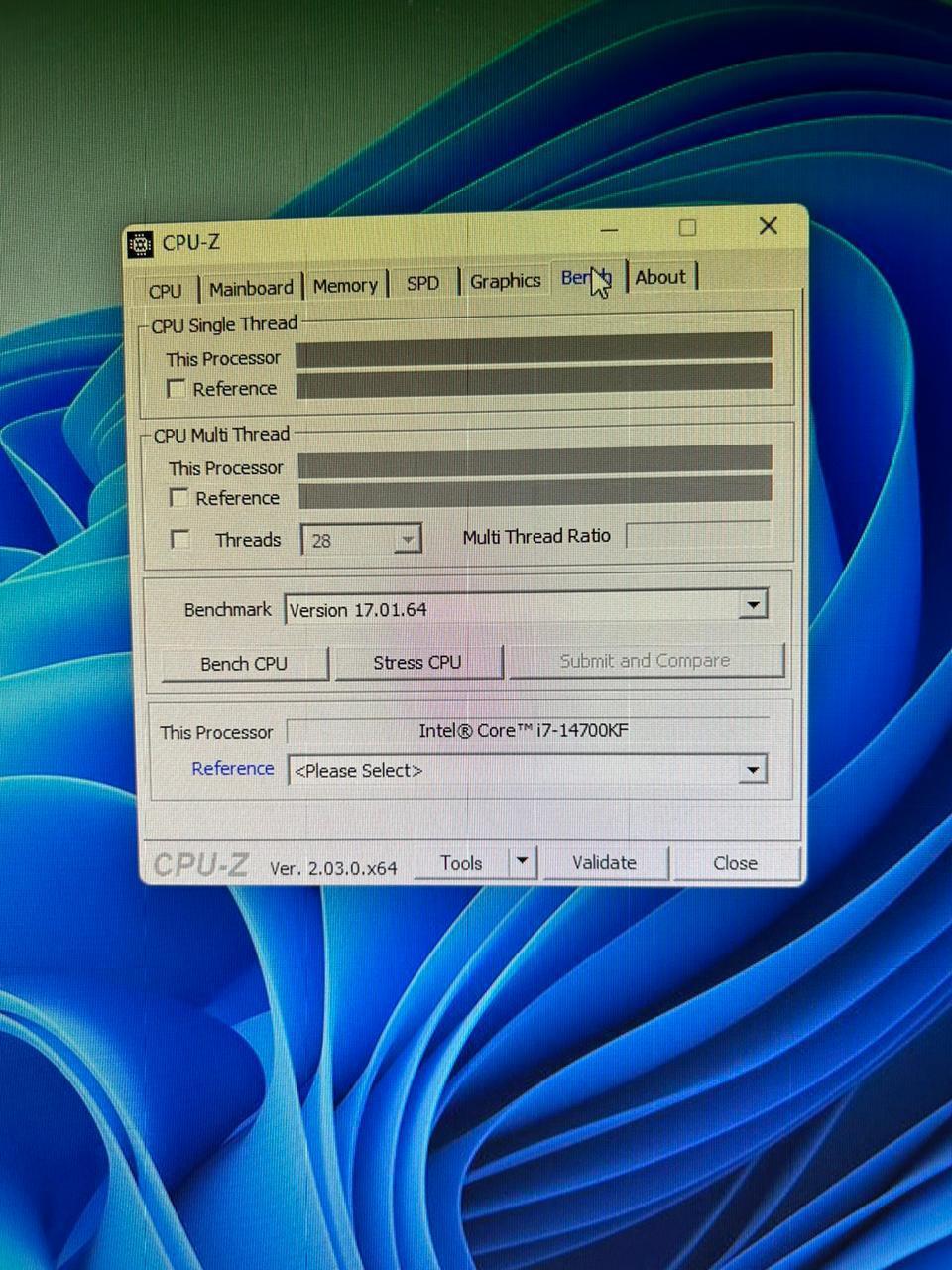Click the Intel Core i7-14700KF processor field
The height and width of the screenshot is (1270, 952).
coord(526,731)
